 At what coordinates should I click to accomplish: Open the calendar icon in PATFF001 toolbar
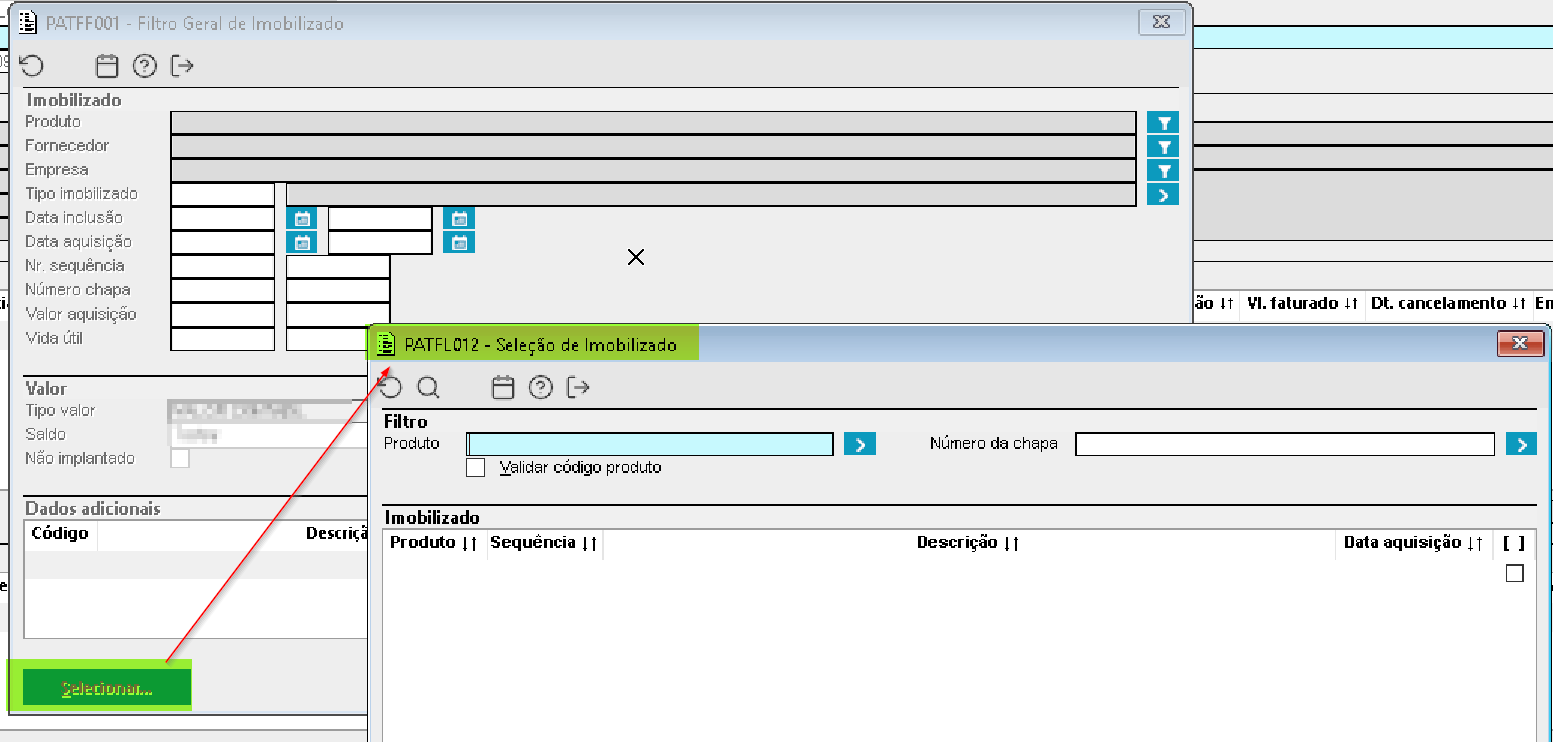pyautogui.click(x=107, y=66)
